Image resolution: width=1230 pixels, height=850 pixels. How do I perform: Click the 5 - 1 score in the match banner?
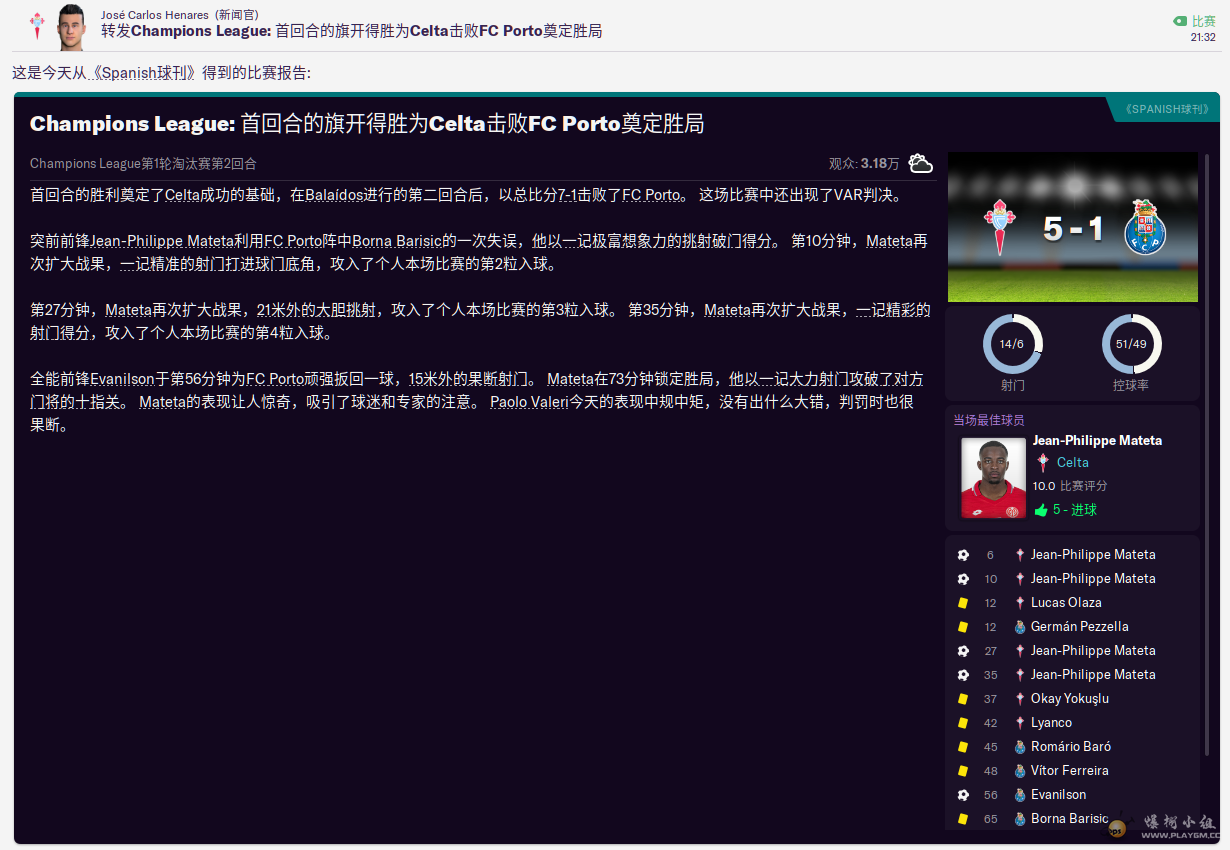[1072, 229]
